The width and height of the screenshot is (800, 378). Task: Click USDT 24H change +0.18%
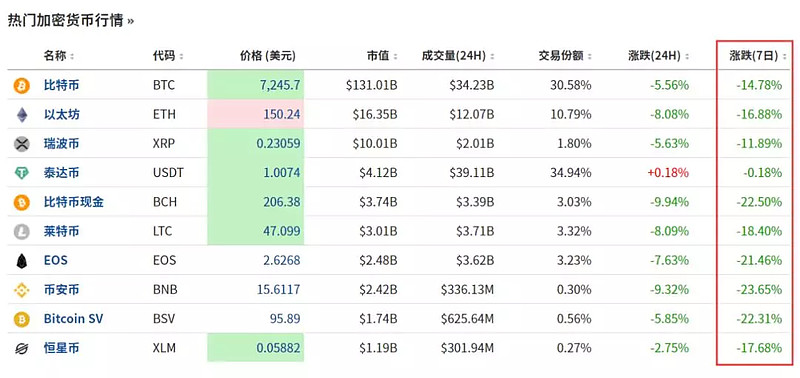668,173
